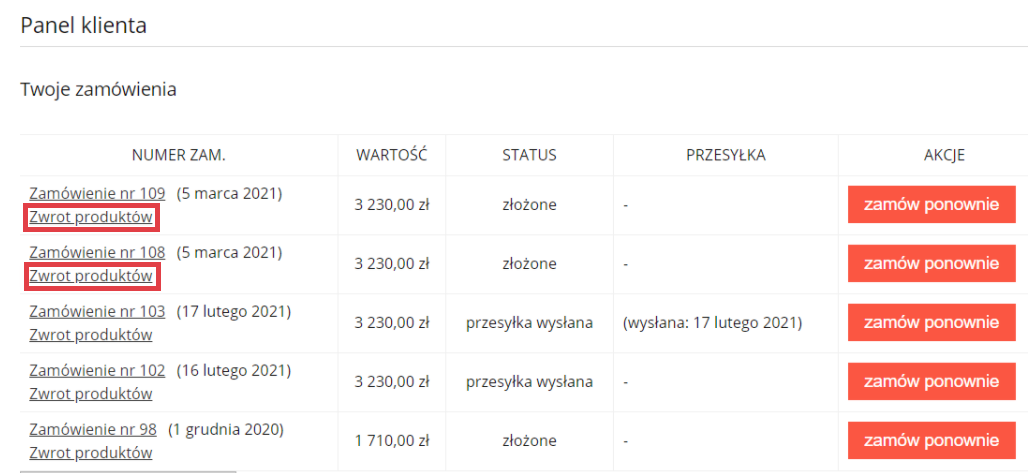
Task: Click the NUMER ZAM. column header
Action: 179,155
